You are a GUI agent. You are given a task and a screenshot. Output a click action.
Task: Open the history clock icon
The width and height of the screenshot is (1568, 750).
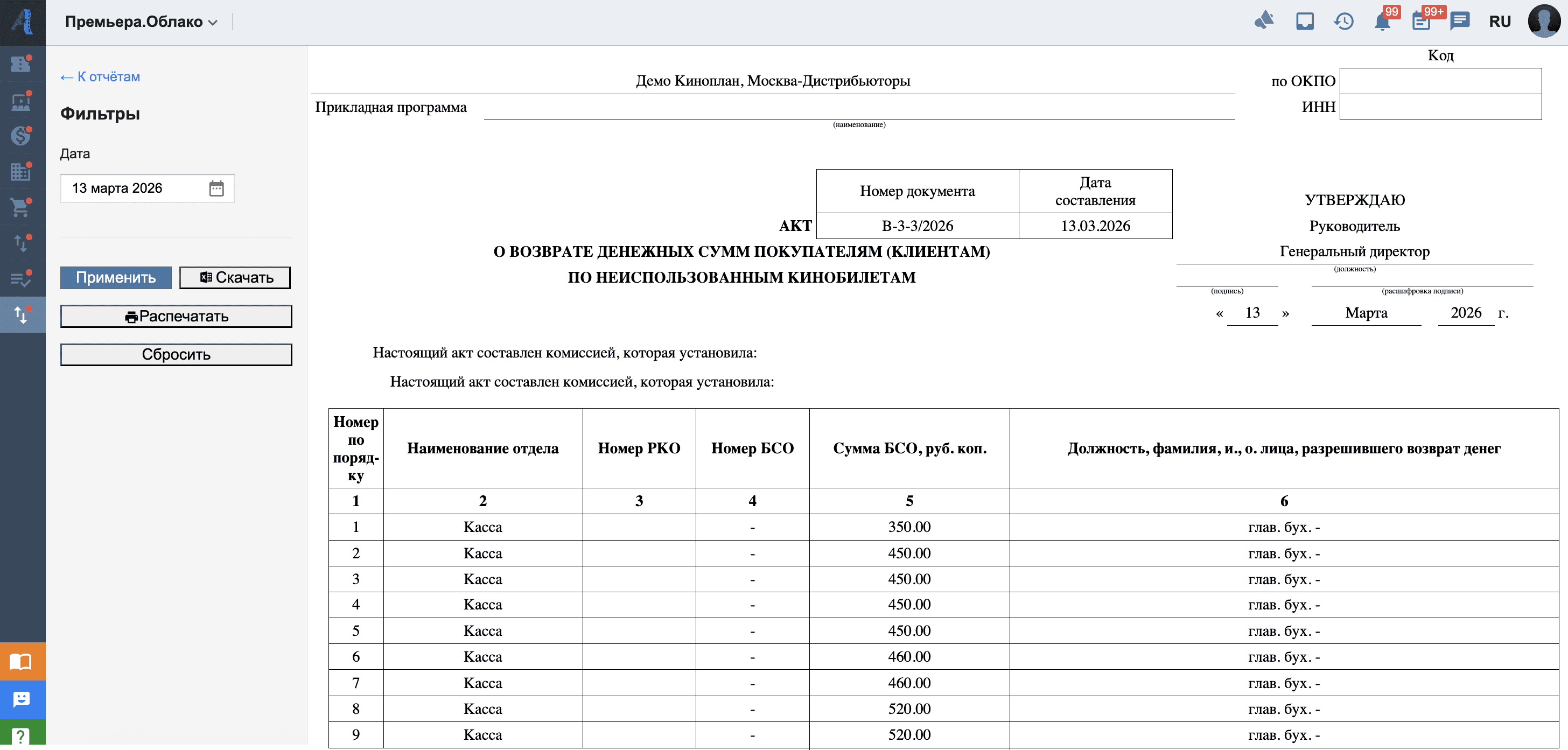[1343, 22]
